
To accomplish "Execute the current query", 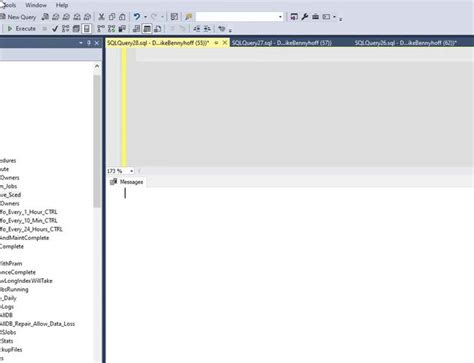I will (x=21, y=29).
